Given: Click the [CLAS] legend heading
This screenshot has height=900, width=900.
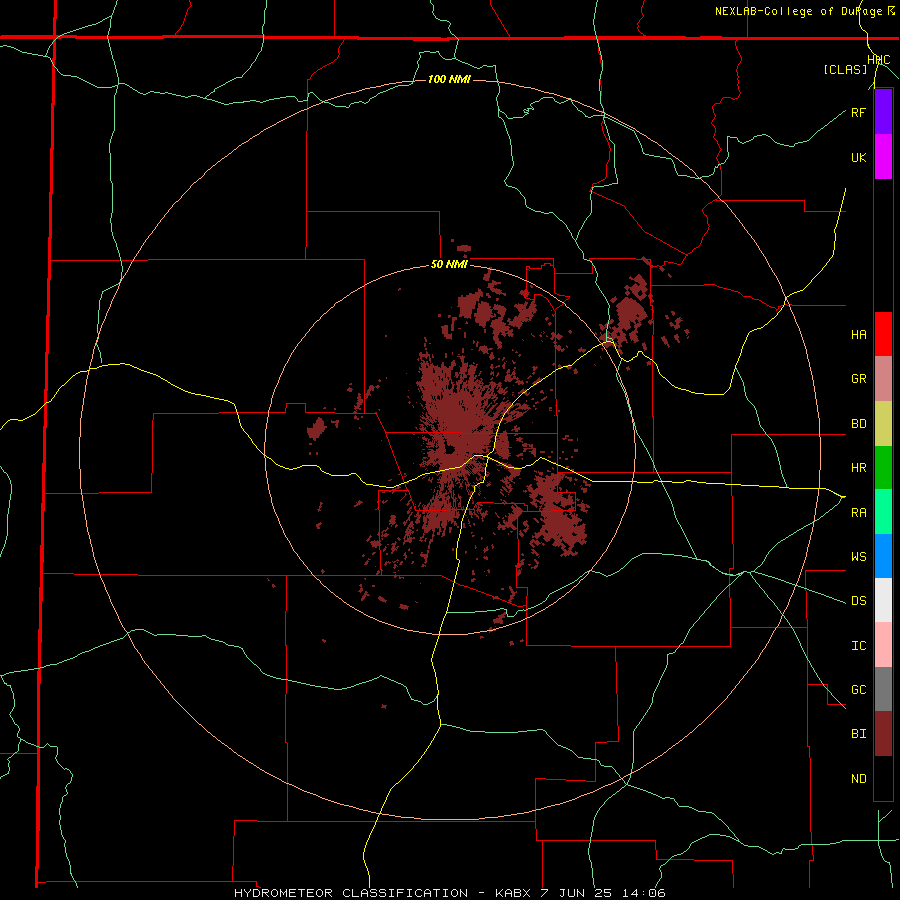Looking at the screenshot, I should click(x=845, y=69).
